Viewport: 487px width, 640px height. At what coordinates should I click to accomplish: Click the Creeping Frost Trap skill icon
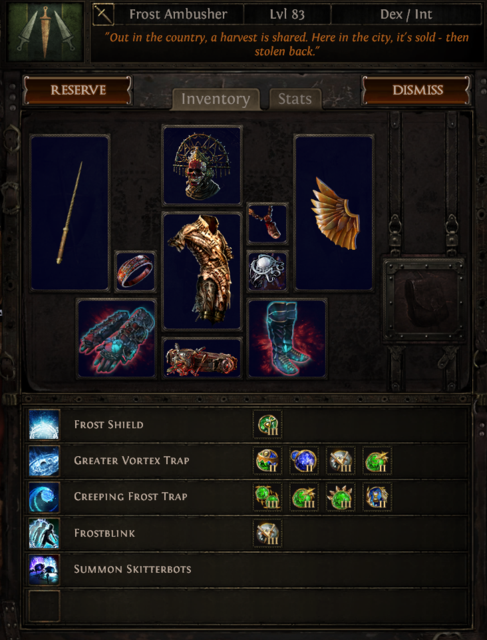(44, 497)
